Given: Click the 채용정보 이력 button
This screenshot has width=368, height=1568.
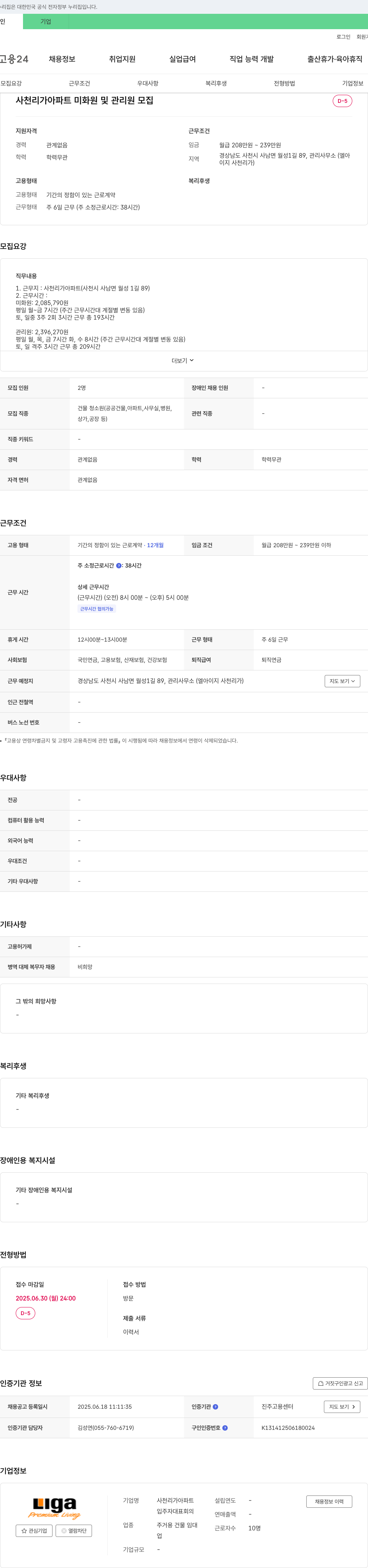Looking at the screenshot, I should click(x=329, y=1502).
